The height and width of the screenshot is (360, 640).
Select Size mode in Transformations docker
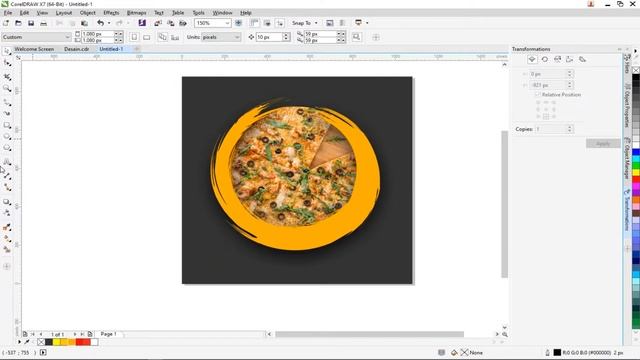pyautogui.click(x=570, y=60)
